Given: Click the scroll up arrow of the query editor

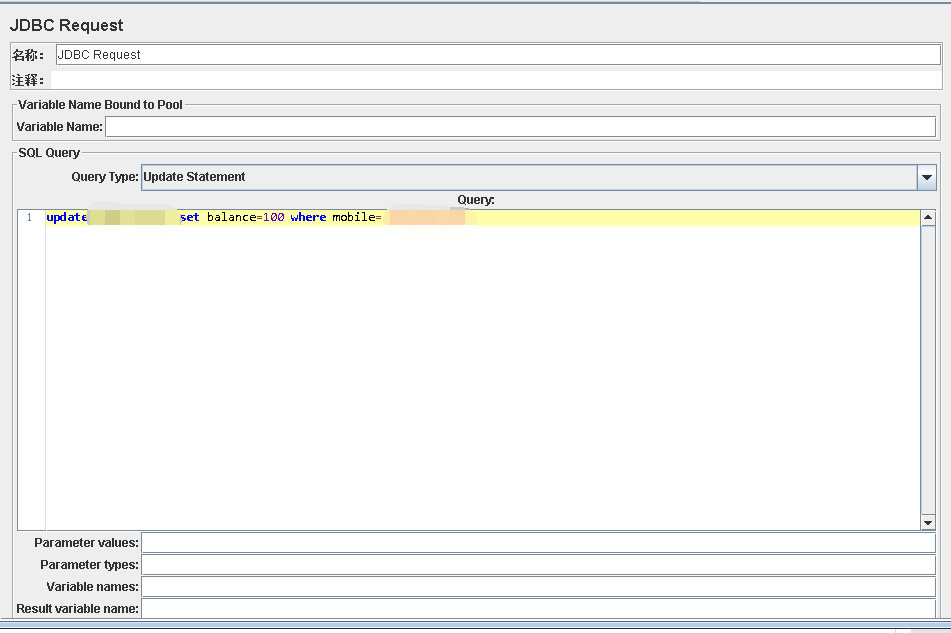Looking at the screenshot, I should [928, 218].
